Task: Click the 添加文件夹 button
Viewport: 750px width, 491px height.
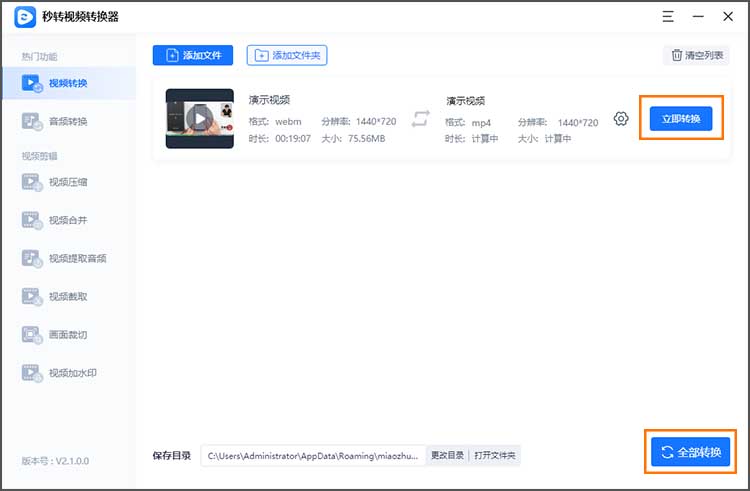Action: (287, 56)
